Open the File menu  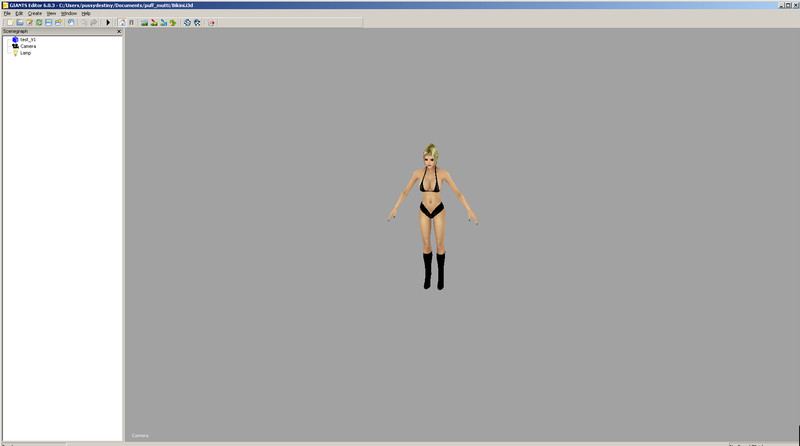click(x=7, y=13)
